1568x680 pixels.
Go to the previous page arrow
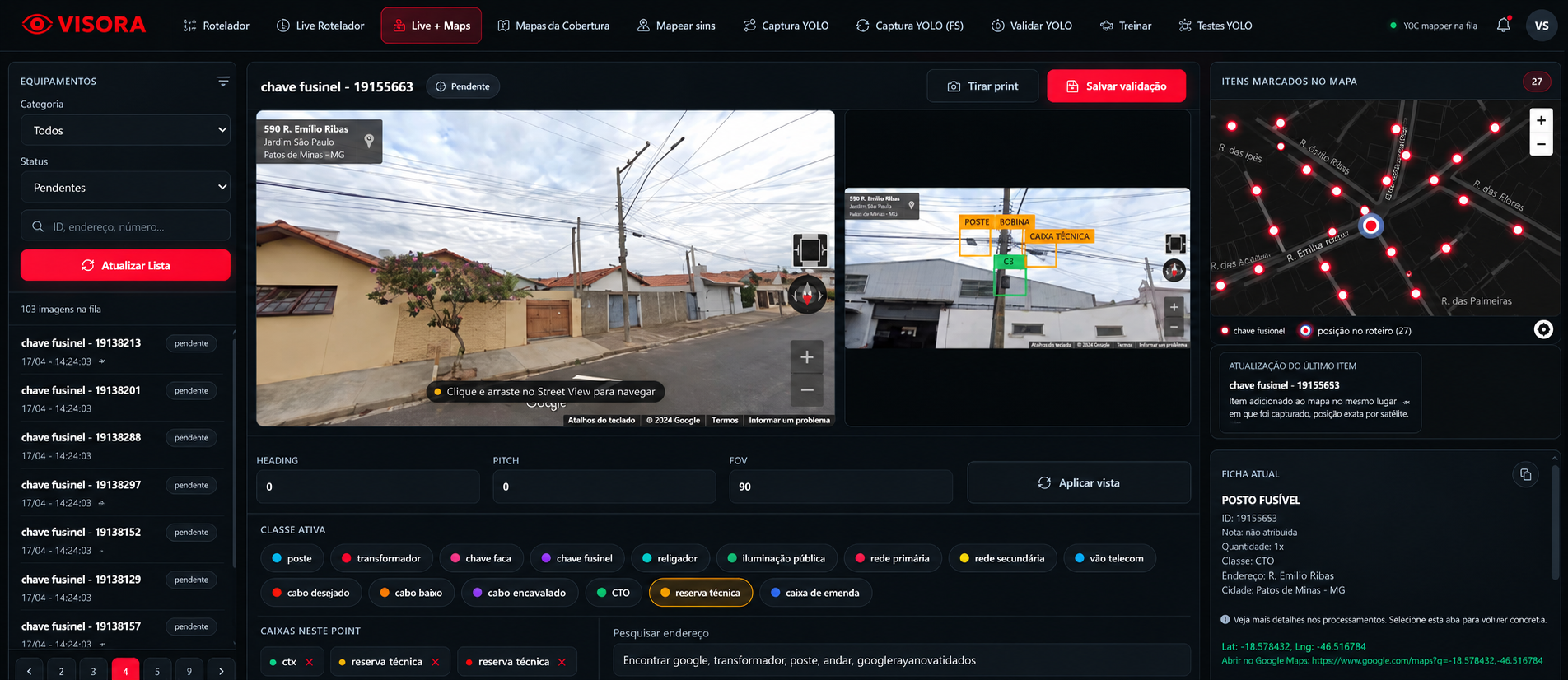click(x=29, y=671)
